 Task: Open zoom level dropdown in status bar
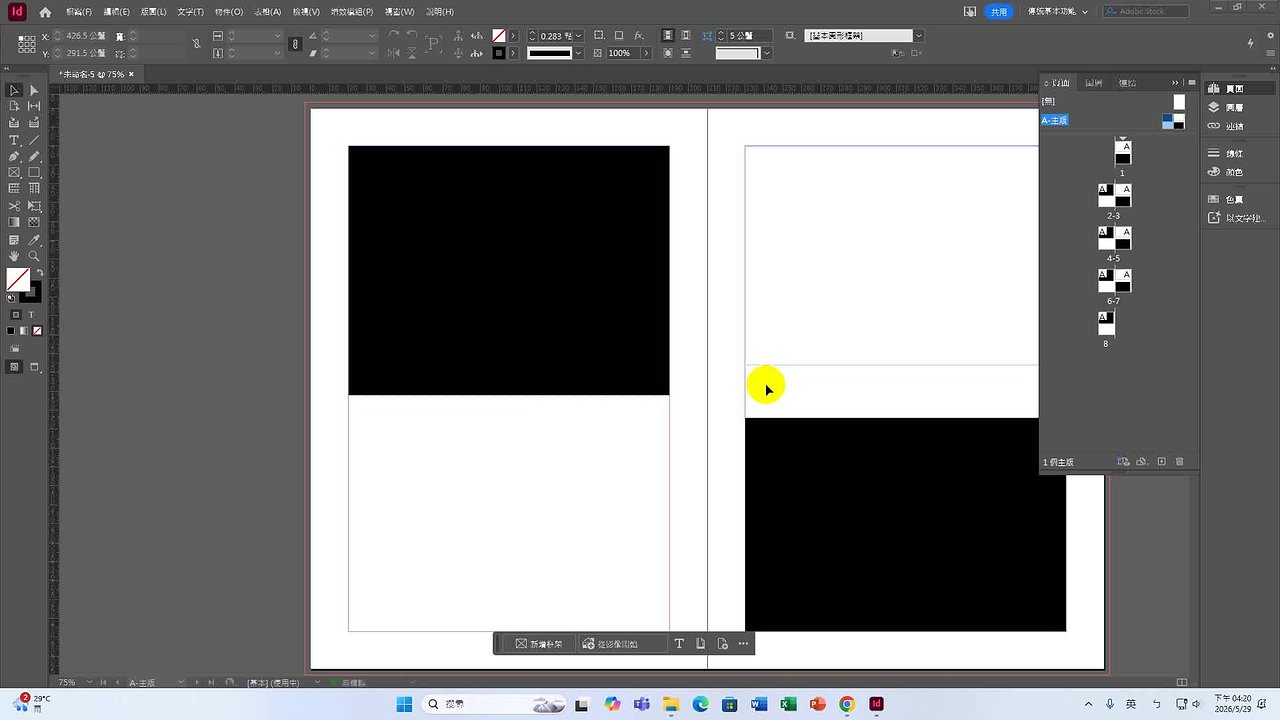(89, 682)
